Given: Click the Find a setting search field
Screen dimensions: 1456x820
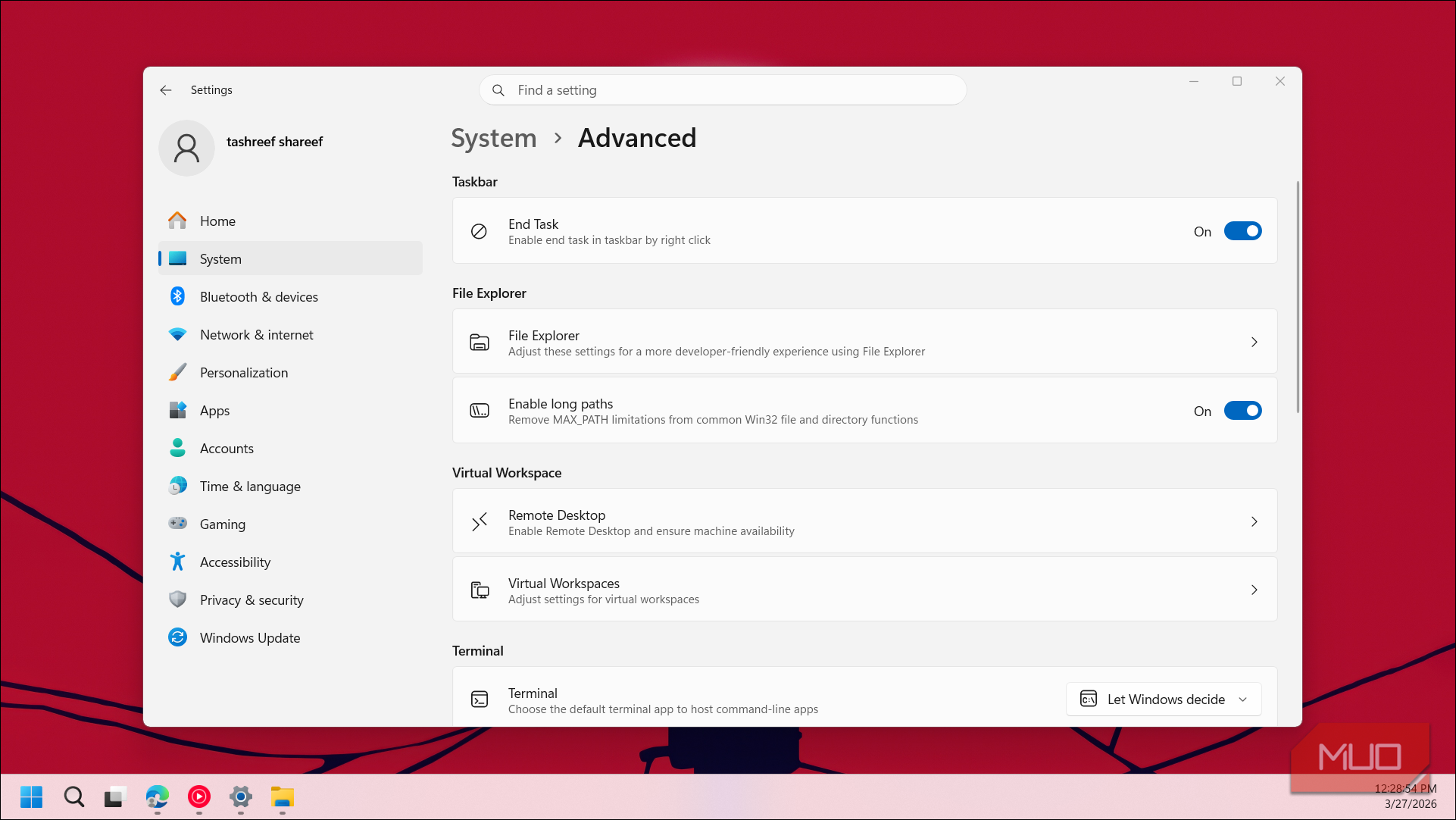Looking at the screenshot, I should 723,90.
